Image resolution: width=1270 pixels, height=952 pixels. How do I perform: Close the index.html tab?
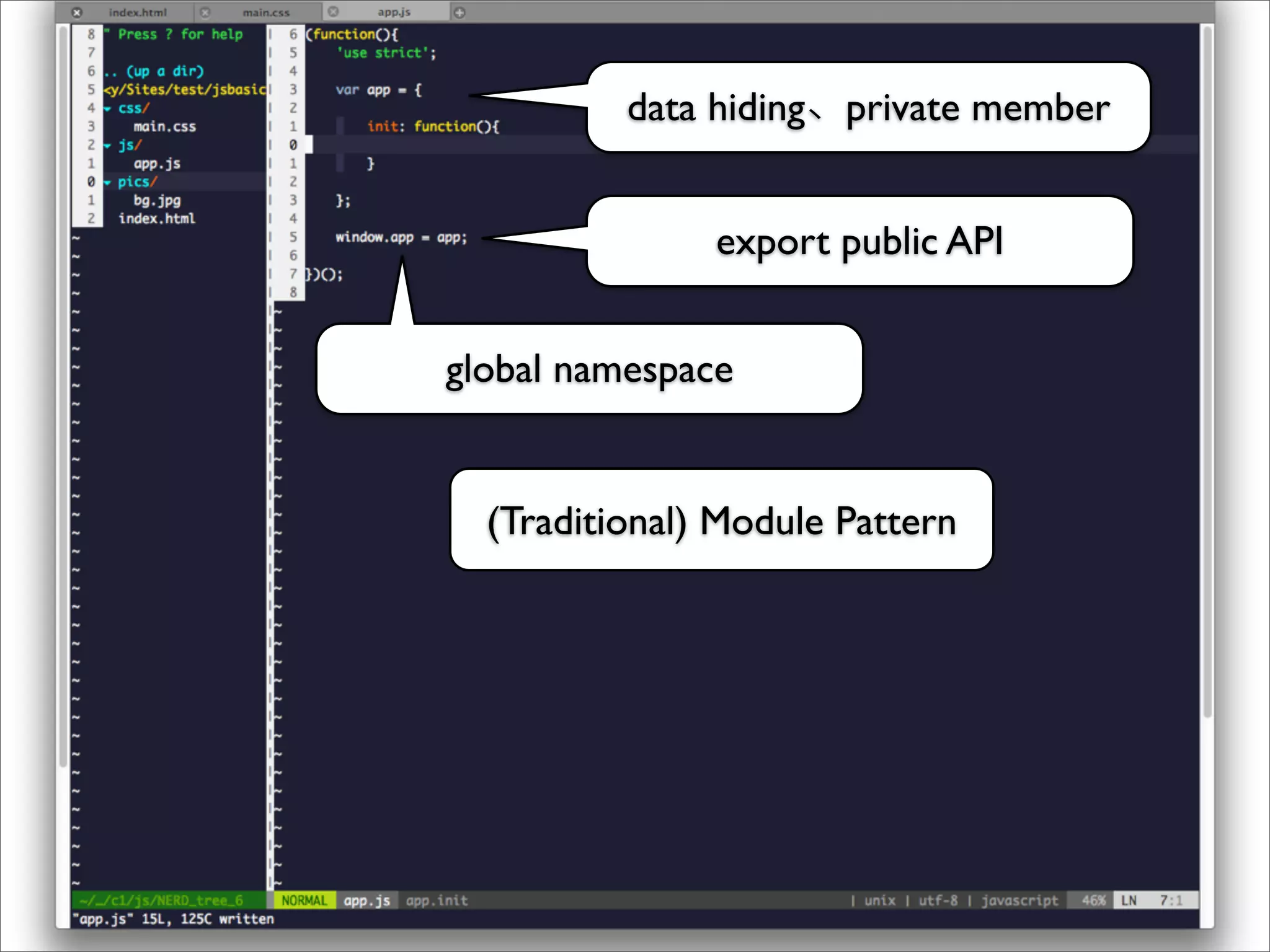76,12
